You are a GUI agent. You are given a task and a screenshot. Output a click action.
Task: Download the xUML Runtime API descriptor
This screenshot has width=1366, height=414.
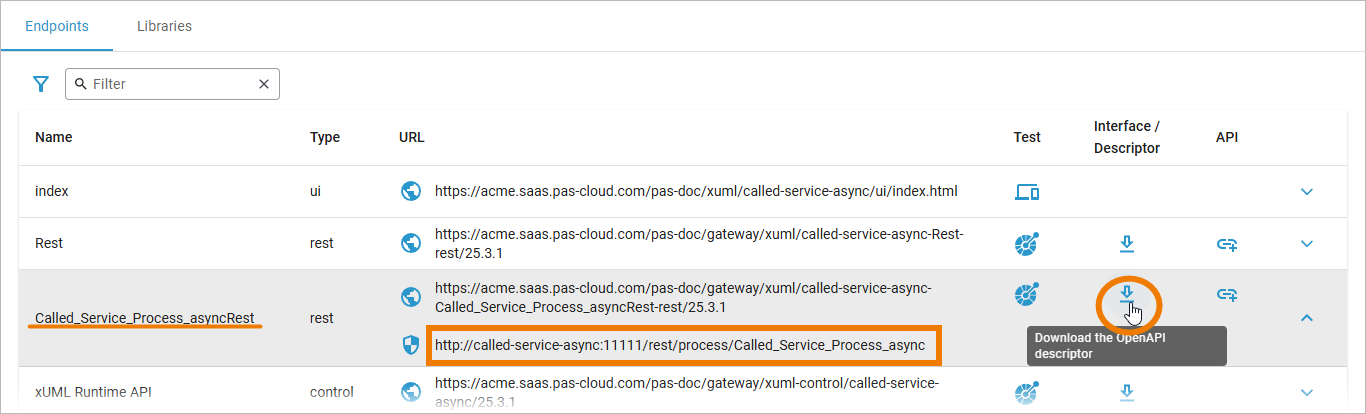[1127, 393]
